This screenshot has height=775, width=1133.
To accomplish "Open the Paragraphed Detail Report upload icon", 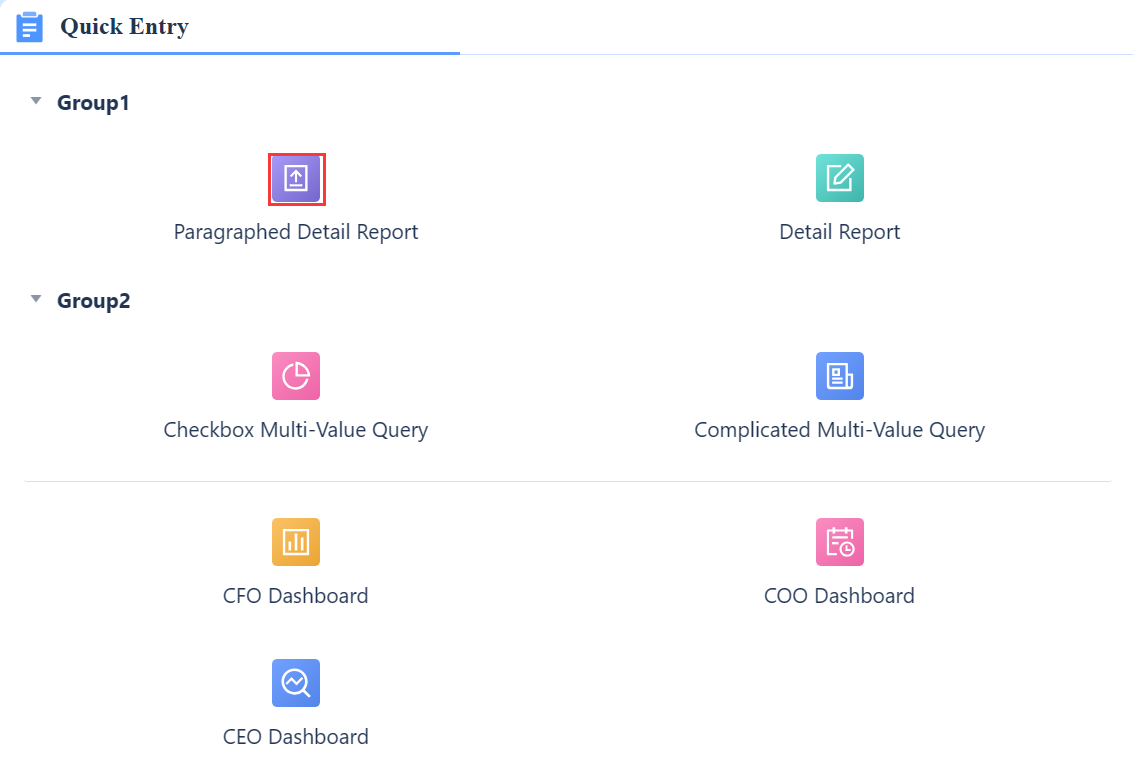I will click(x=296, y=178).
